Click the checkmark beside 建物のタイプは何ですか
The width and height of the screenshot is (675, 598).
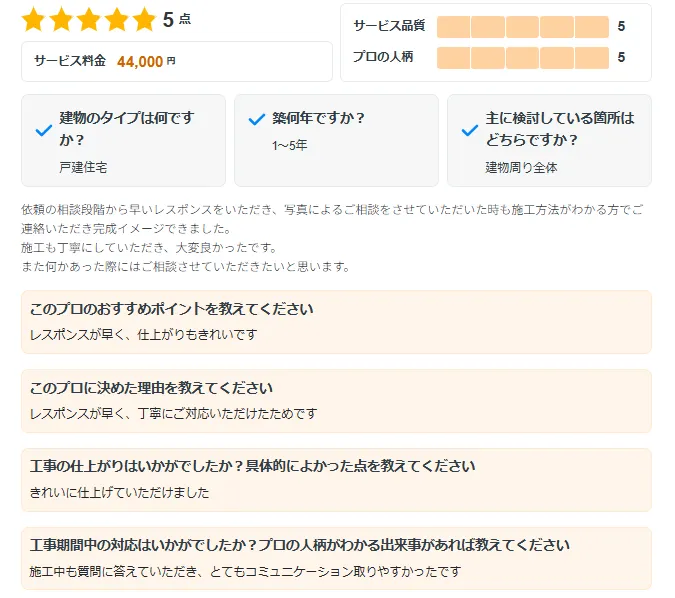tap(43, 130)
